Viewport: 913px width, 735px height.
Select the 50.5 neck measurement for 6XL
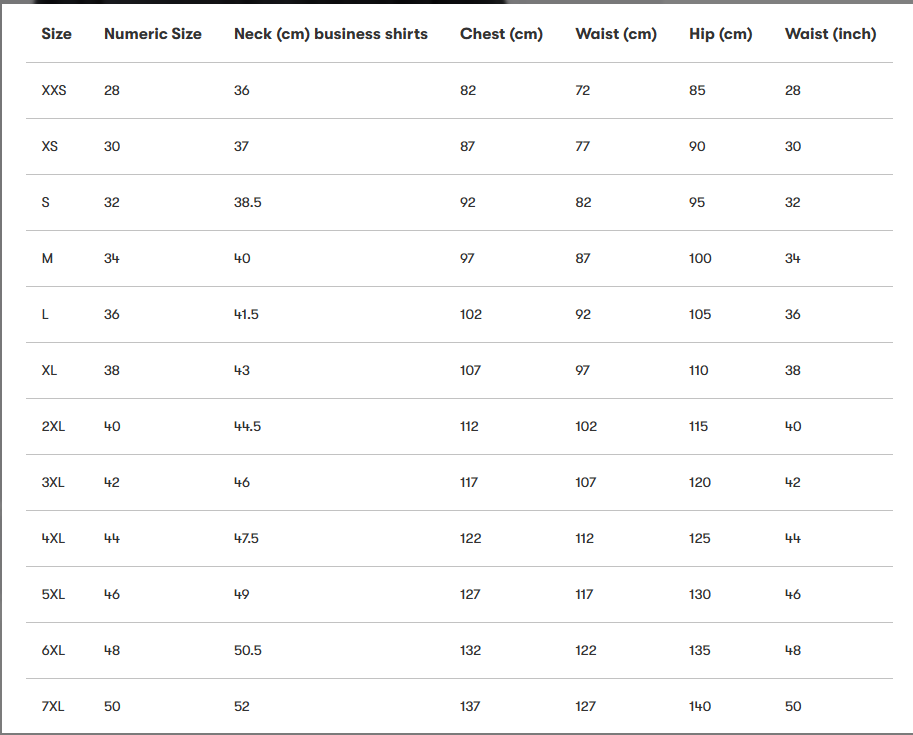248,650
